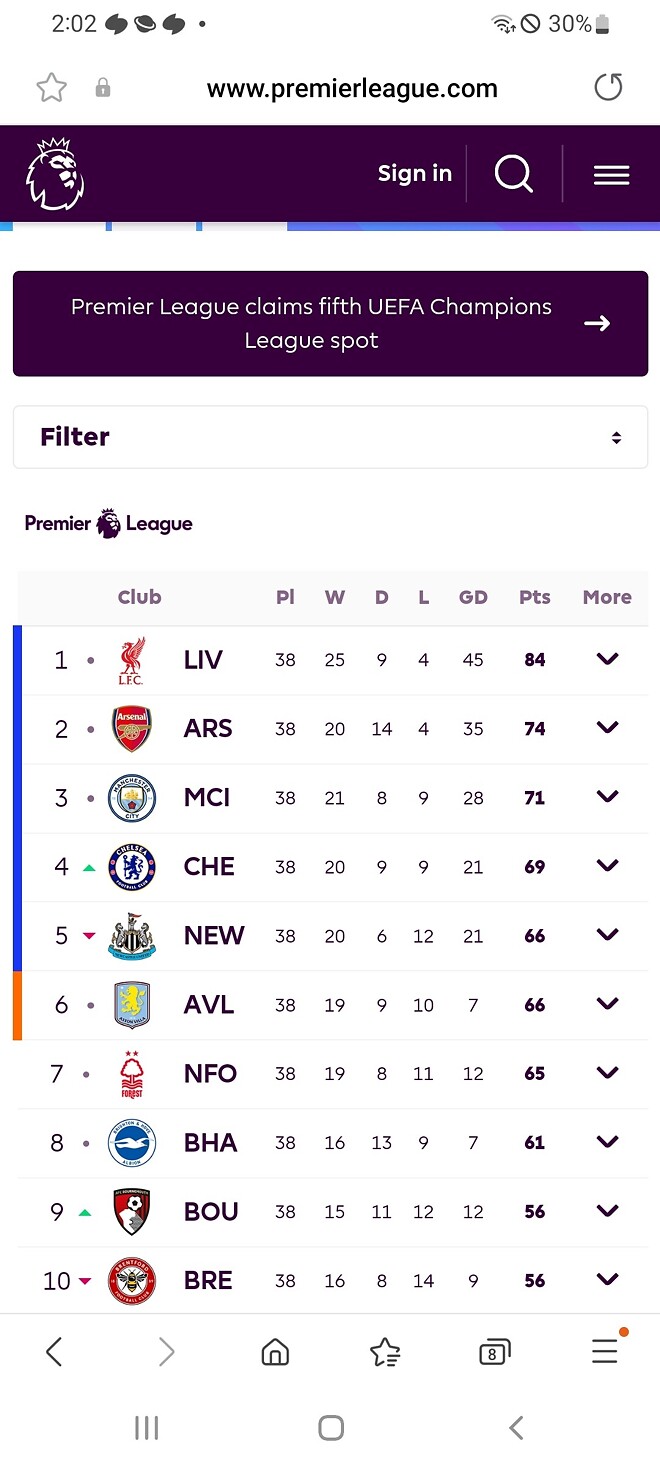The height and width of the screenshot is (1467, 660).
Task: Open the search magnifier icon
Action: [513, 174]
